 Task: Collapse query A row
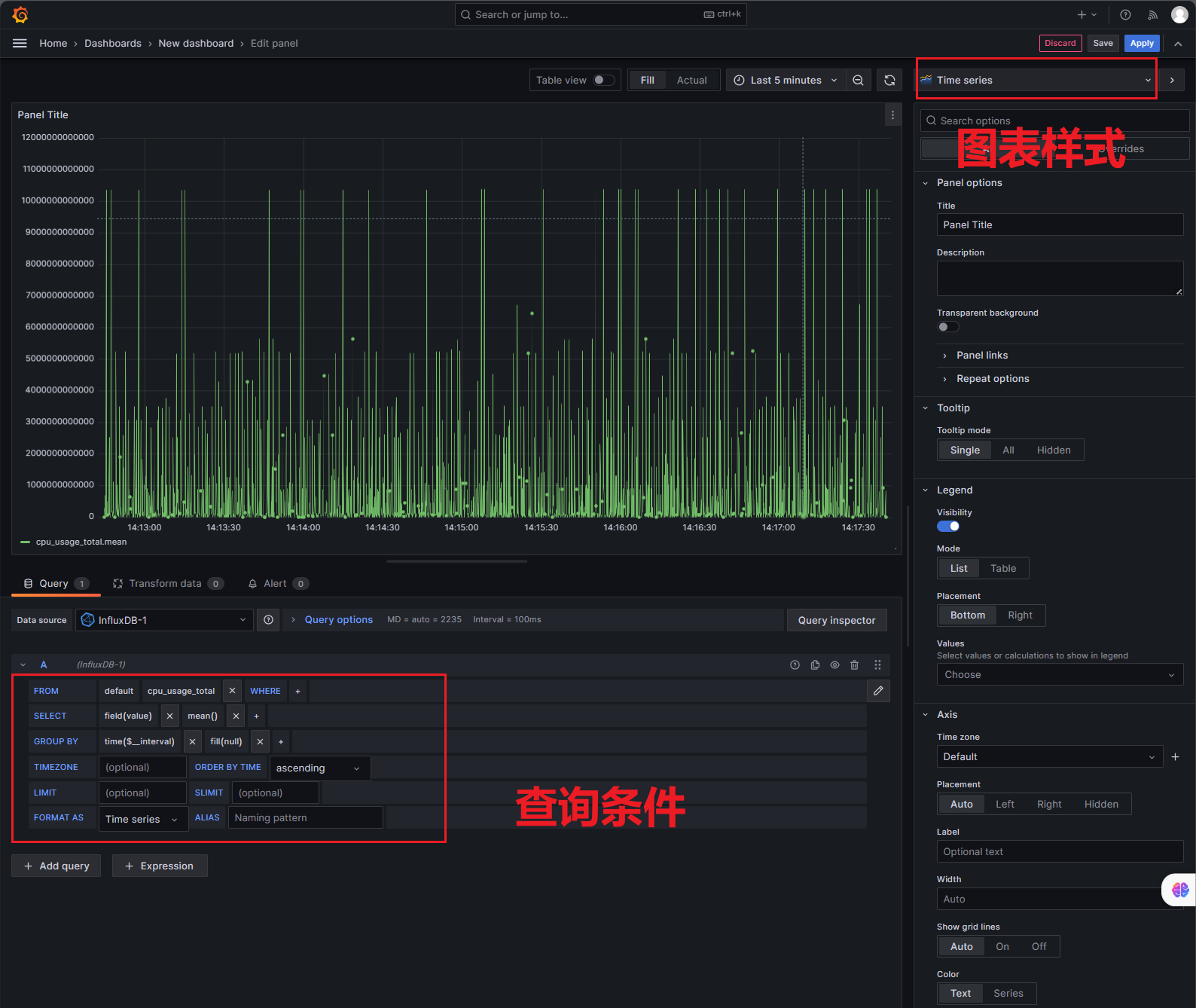23,664
